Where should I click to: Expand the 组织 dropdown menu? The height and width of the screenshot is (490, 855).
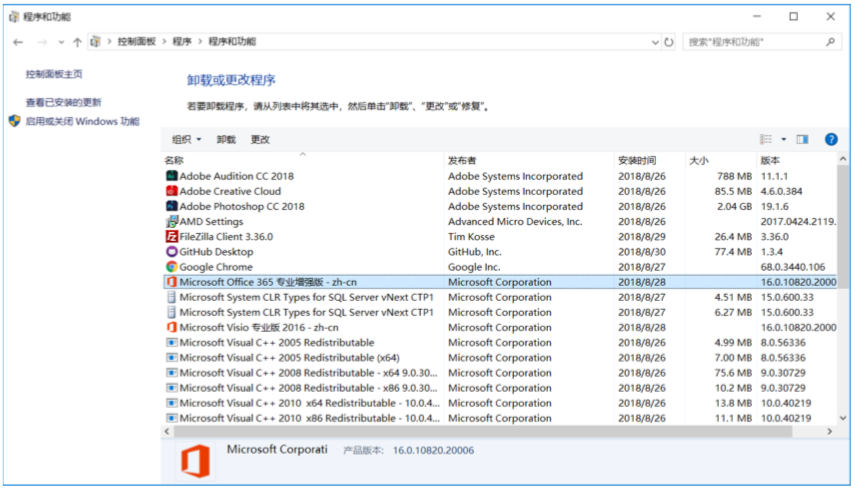pyautogui.click(x=186, y=140)
